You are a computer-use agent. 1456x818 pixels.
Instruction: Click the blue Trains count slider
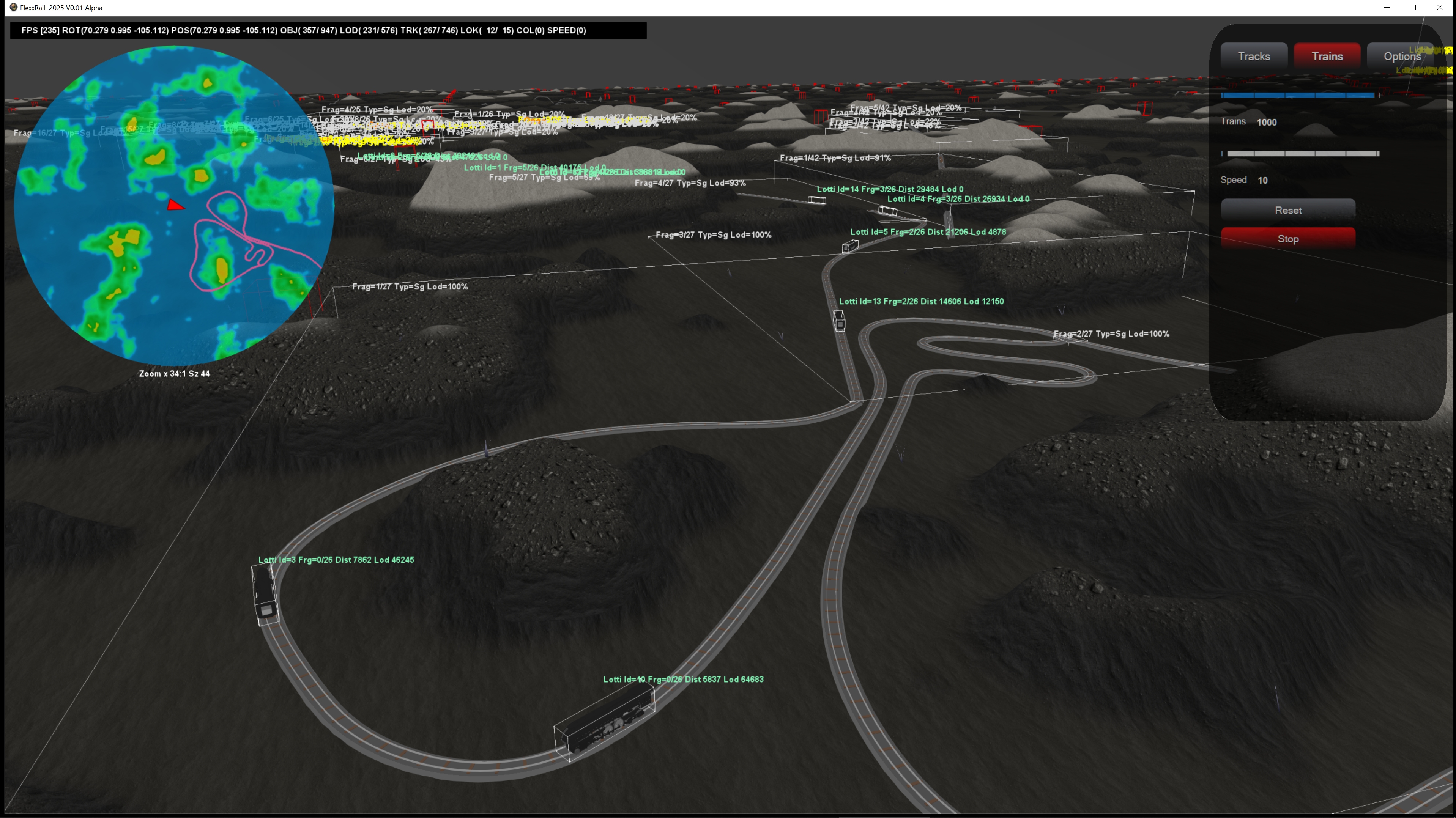click(1297, 95)
